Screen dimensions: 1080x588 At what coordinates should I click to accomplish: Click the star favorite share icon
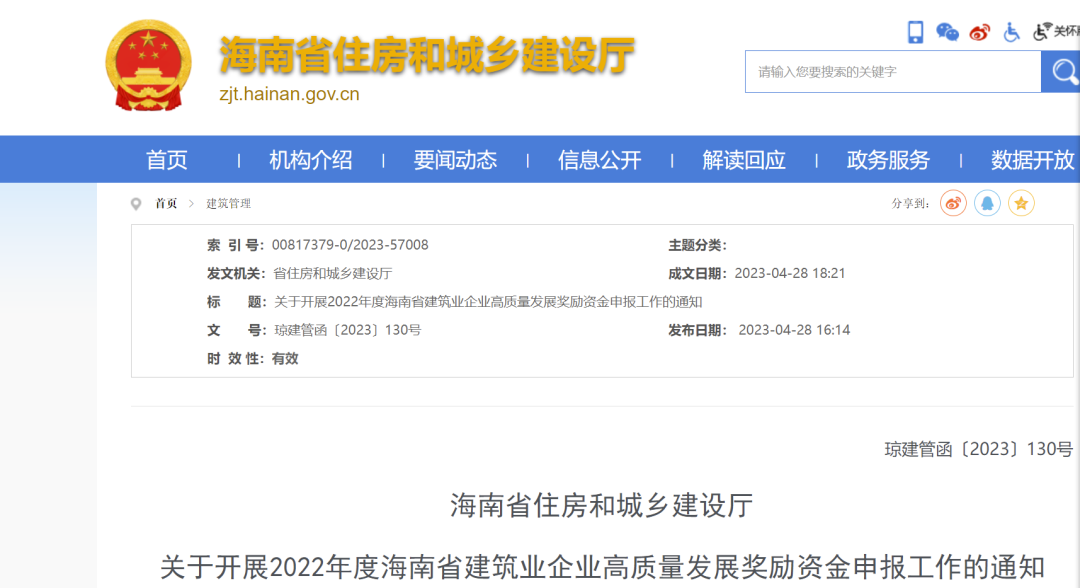pos(1021,204)
